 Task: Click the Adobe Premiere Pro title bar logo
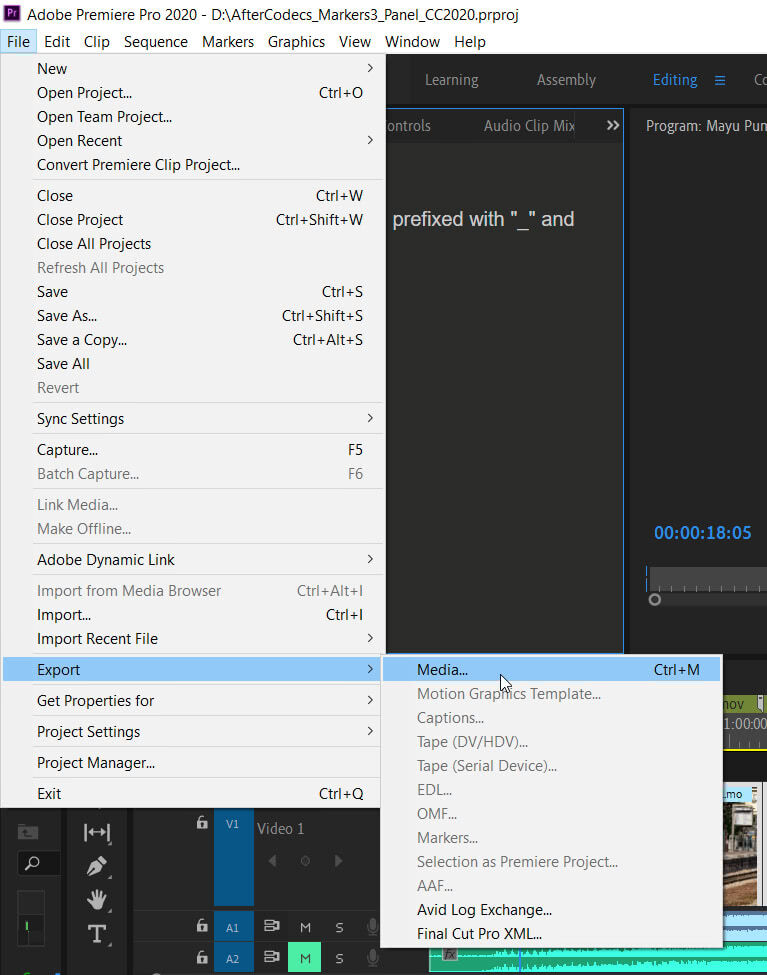[12, 12]
